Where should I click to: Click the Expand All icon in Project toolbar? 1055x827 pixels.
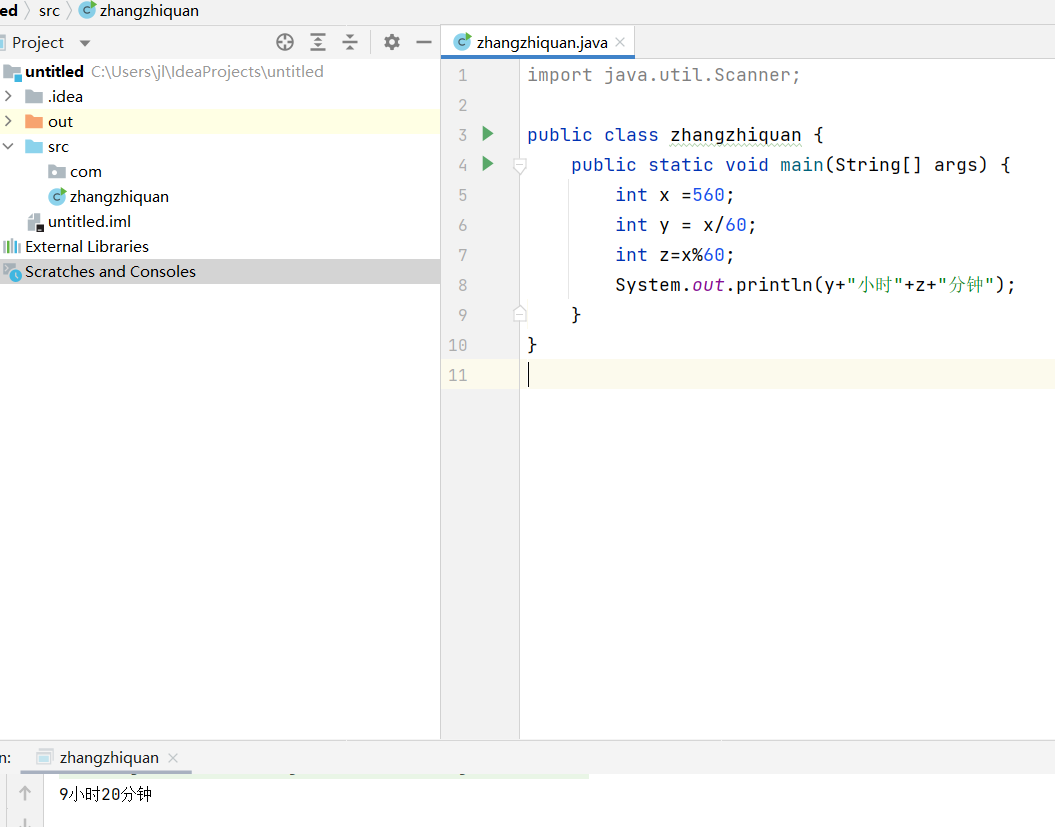[x=318, y=42]
